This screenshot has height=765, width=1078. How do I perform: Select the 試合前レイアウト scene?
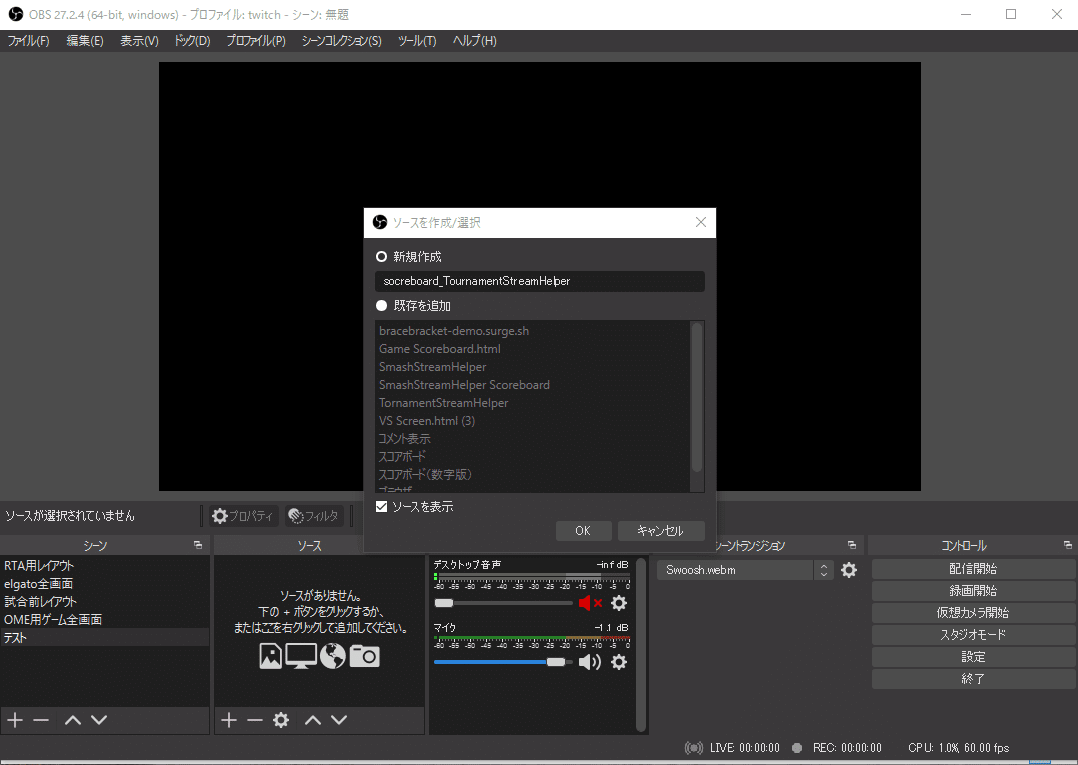coord(104,601)
